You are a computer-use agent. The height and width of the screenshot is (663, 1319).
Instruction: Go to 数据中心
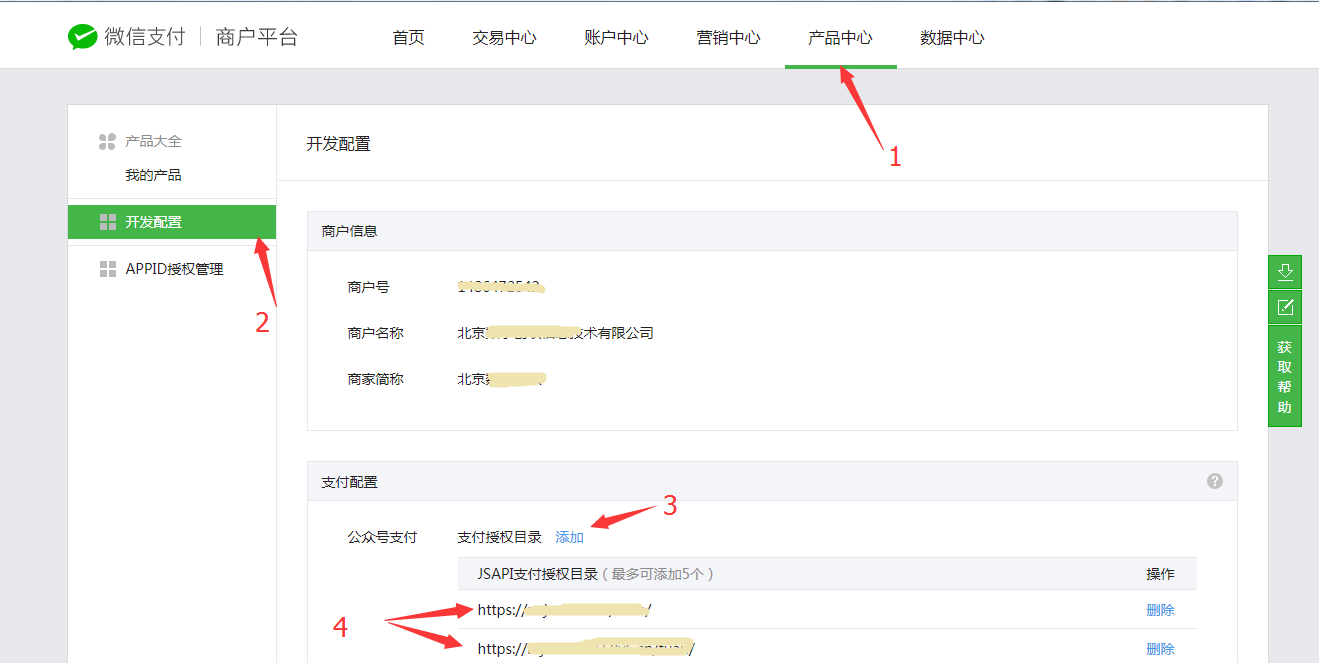[x=951, y=36]
